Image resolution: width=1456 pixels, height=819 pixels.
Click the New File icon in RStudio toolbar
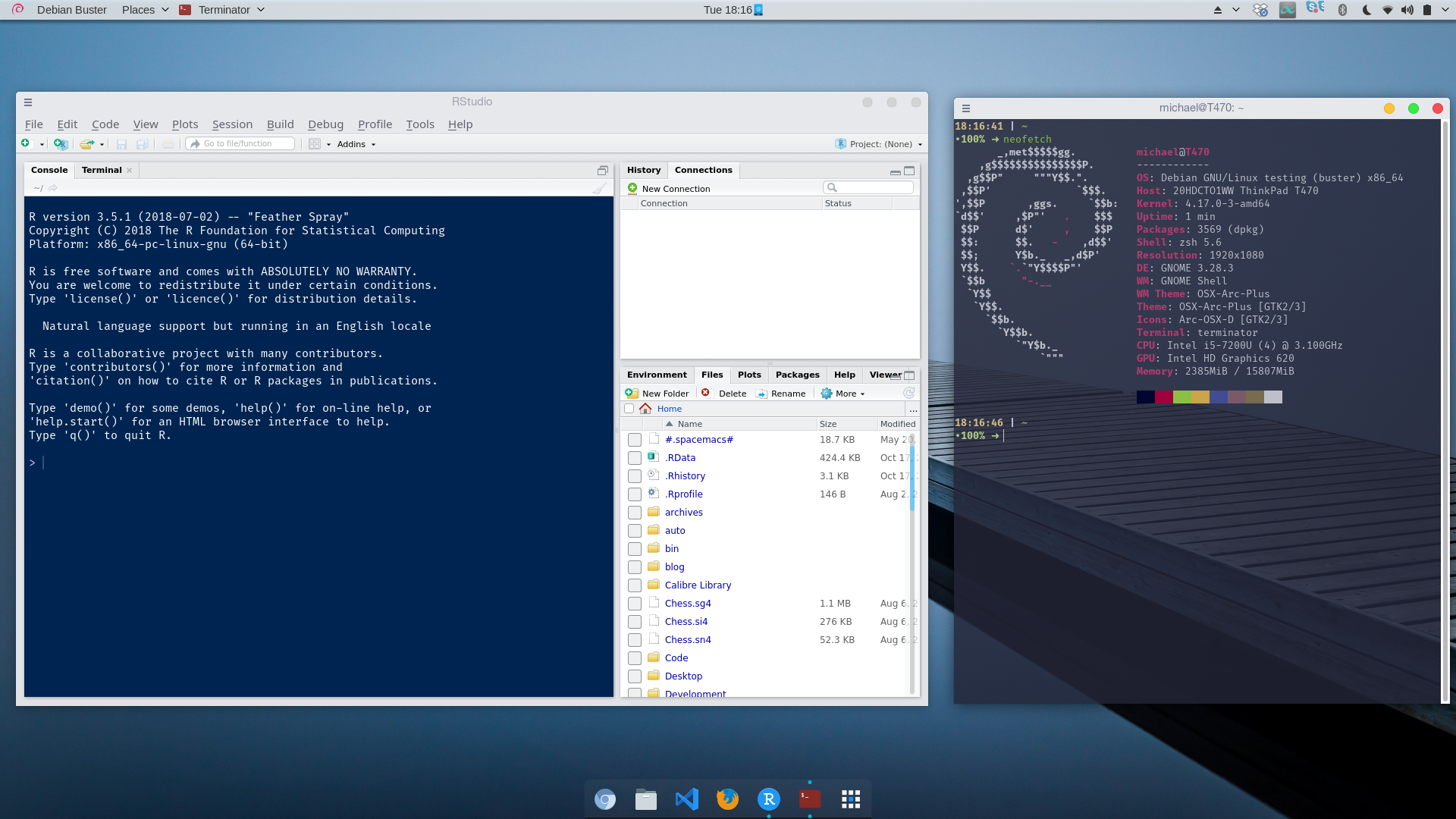[26, 143]
